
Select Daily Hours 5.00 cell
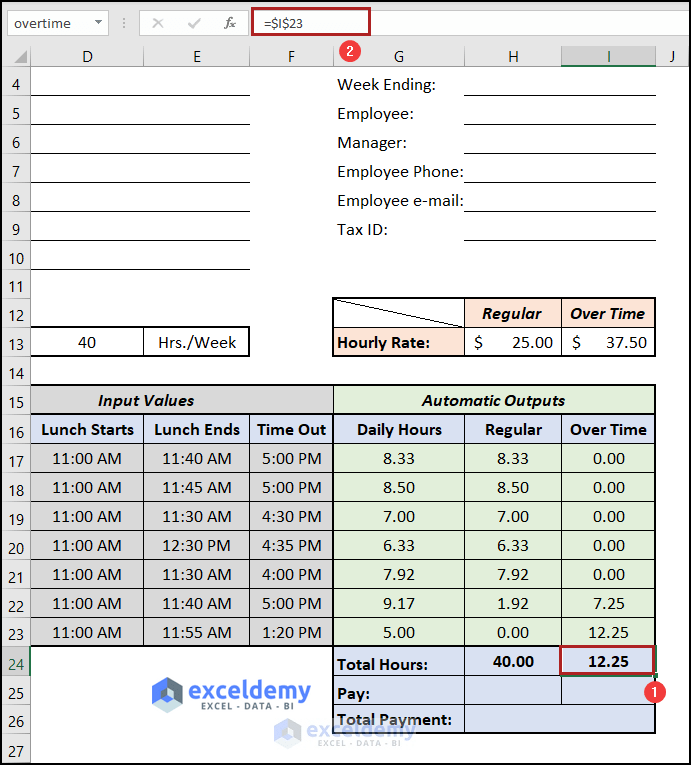tap(399, 632)
